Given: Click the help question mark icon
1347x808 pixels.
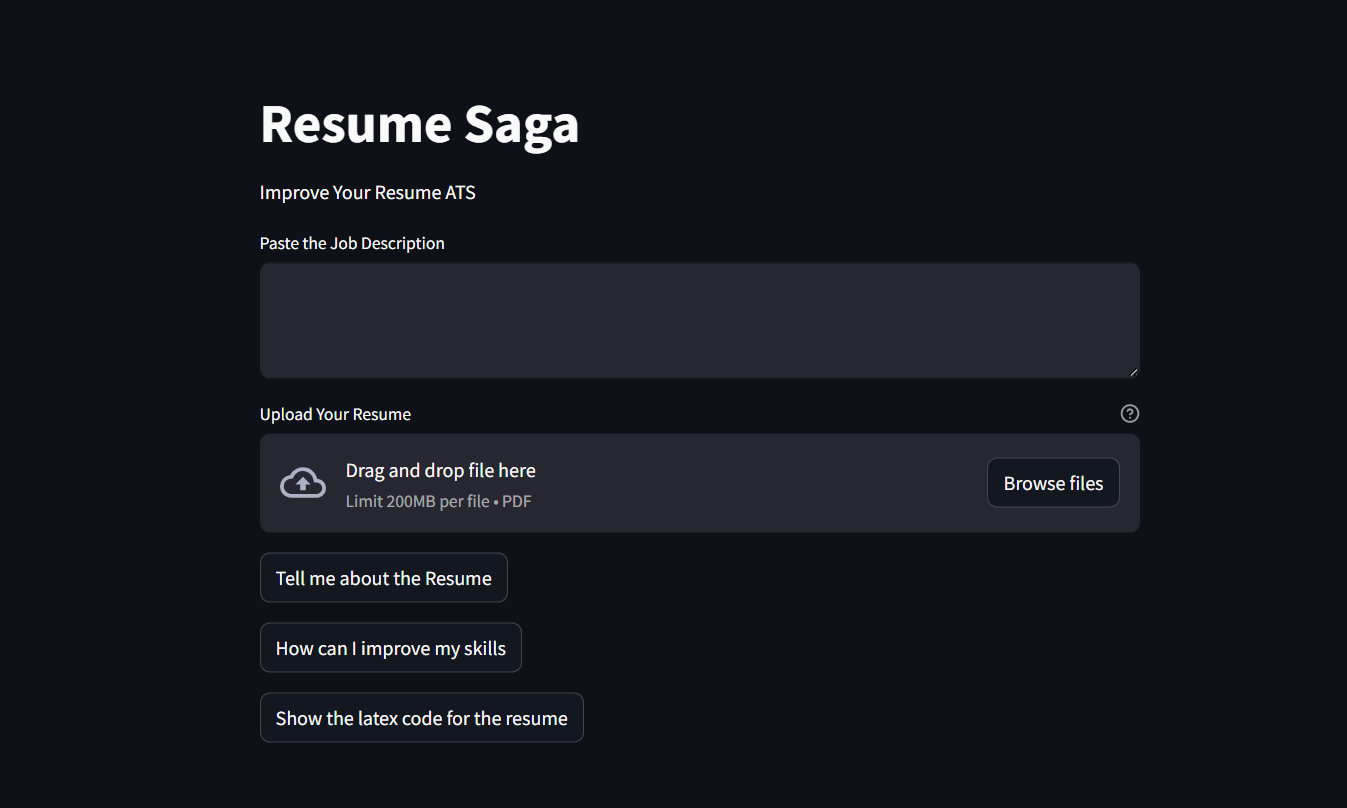Looking at the screenshot, I should (1130, 414).
